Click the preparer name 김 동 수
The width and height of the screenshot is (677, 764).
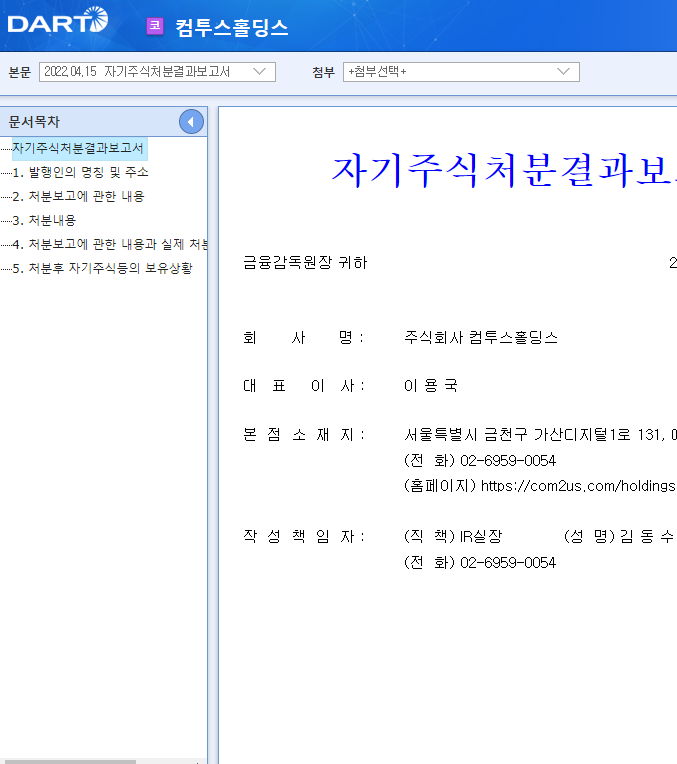coord(647,536)
